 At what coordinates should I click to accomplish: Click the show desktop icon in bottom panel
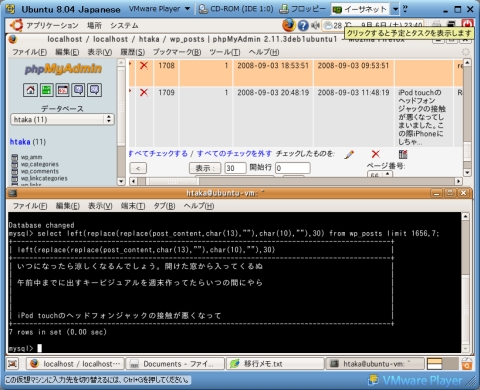(13, 363)
